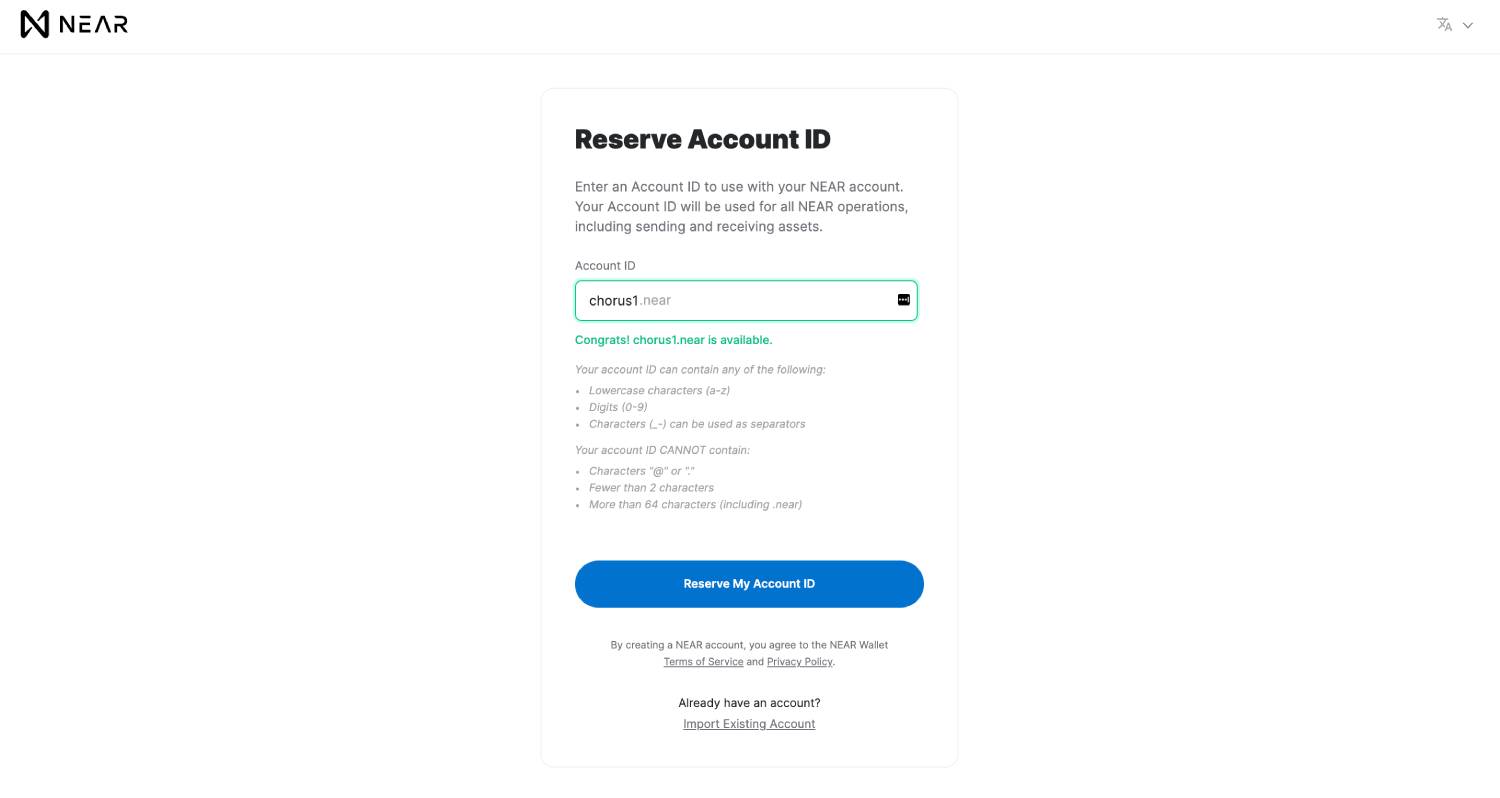Click the green chorus1.near available message

click(x=673, y=340)
